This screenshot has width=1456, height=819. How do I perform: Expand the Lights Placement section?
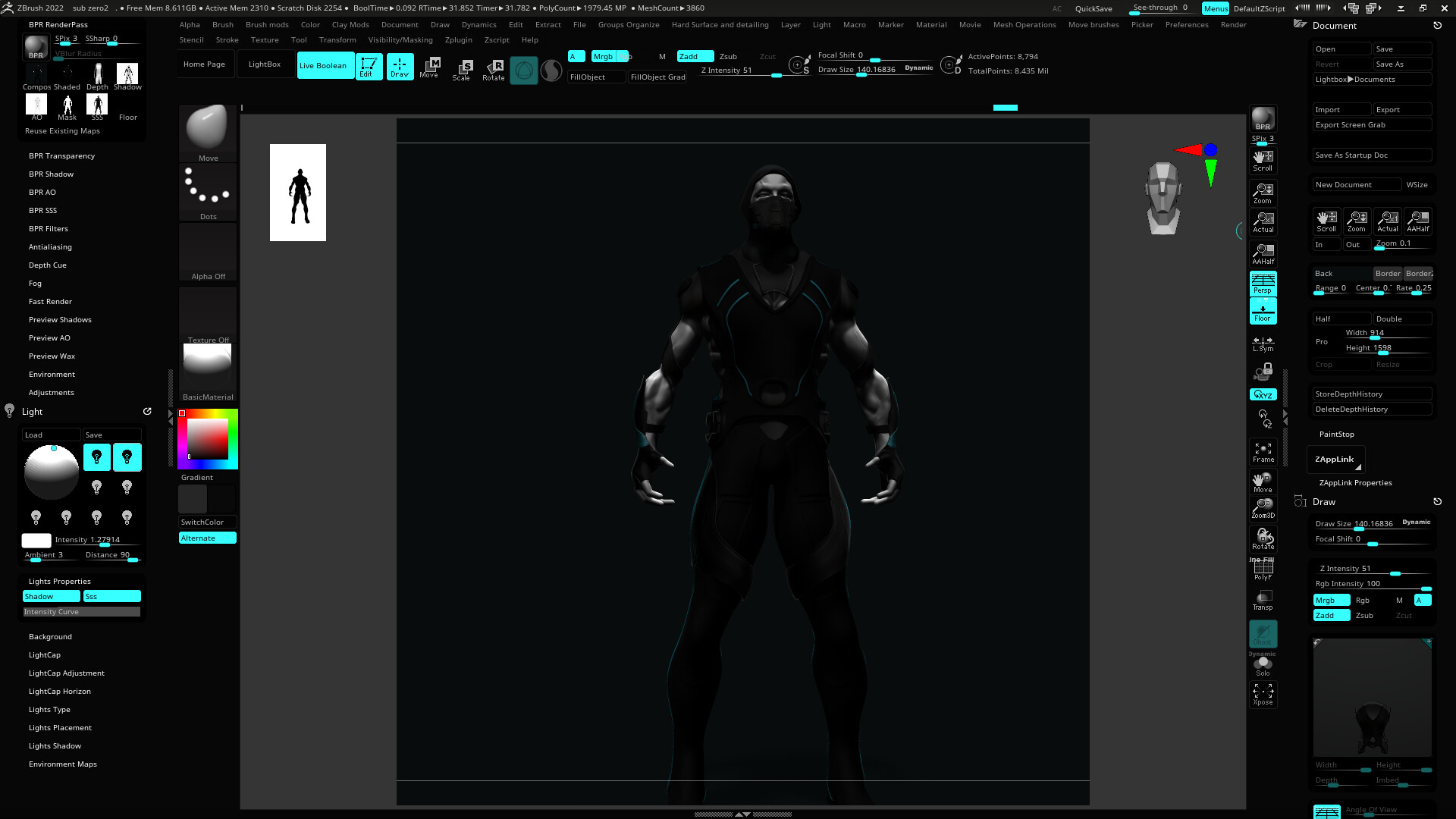pyautogui.click(x=60, y=728)
